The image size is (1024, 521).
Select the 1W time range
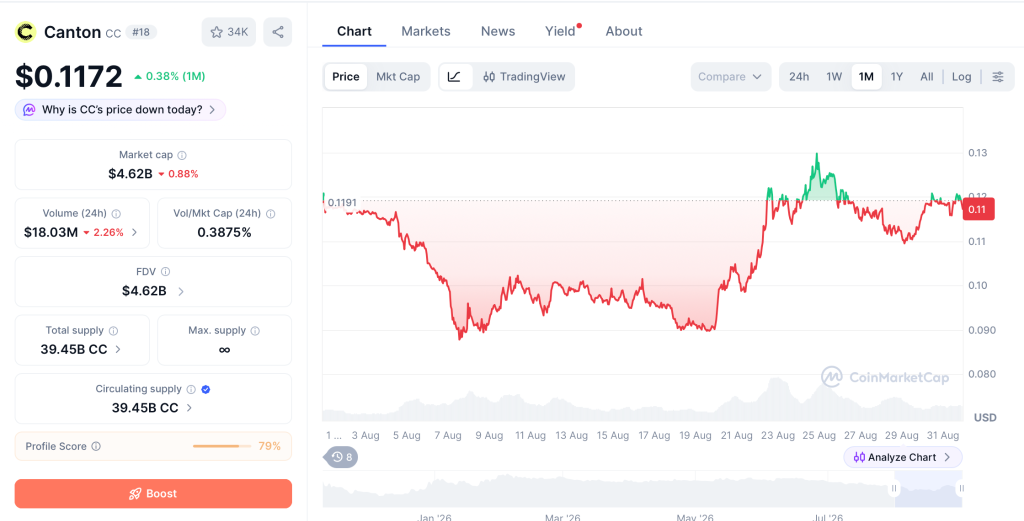click(834, 76)
